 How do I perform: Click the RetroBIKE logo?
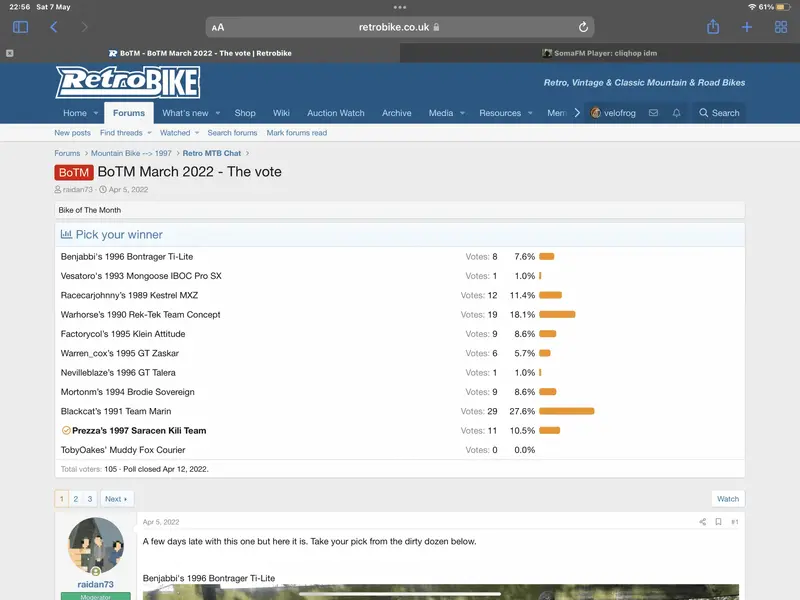click(128, 82)
